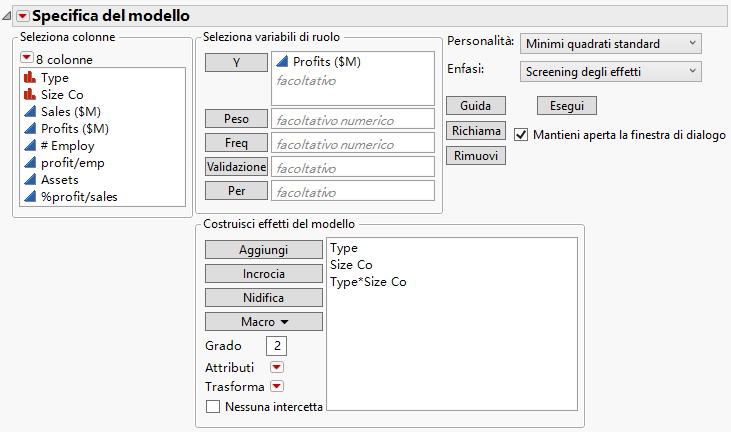
Task: Click the continuous icon beside Profits ($M) in column list
Action: tap(30, 128)
